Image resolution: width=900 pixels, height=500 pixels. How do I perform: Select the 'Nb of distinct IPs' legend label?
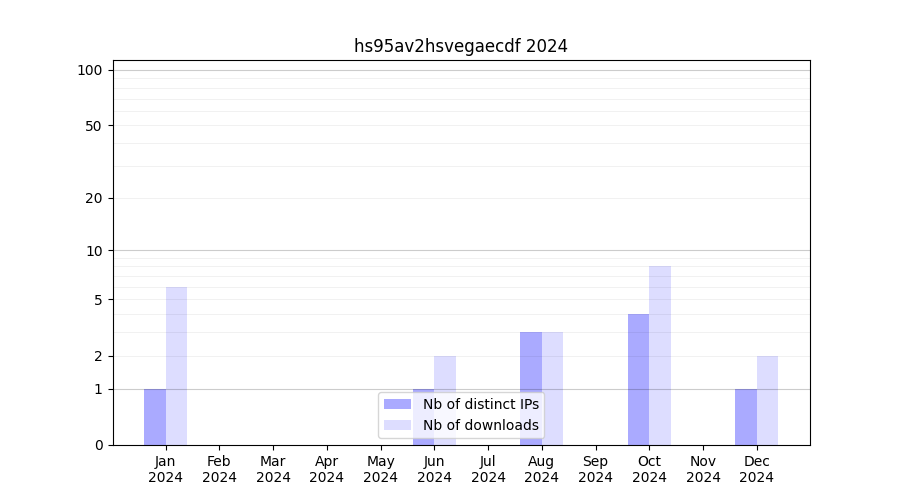tap(480, 404)
